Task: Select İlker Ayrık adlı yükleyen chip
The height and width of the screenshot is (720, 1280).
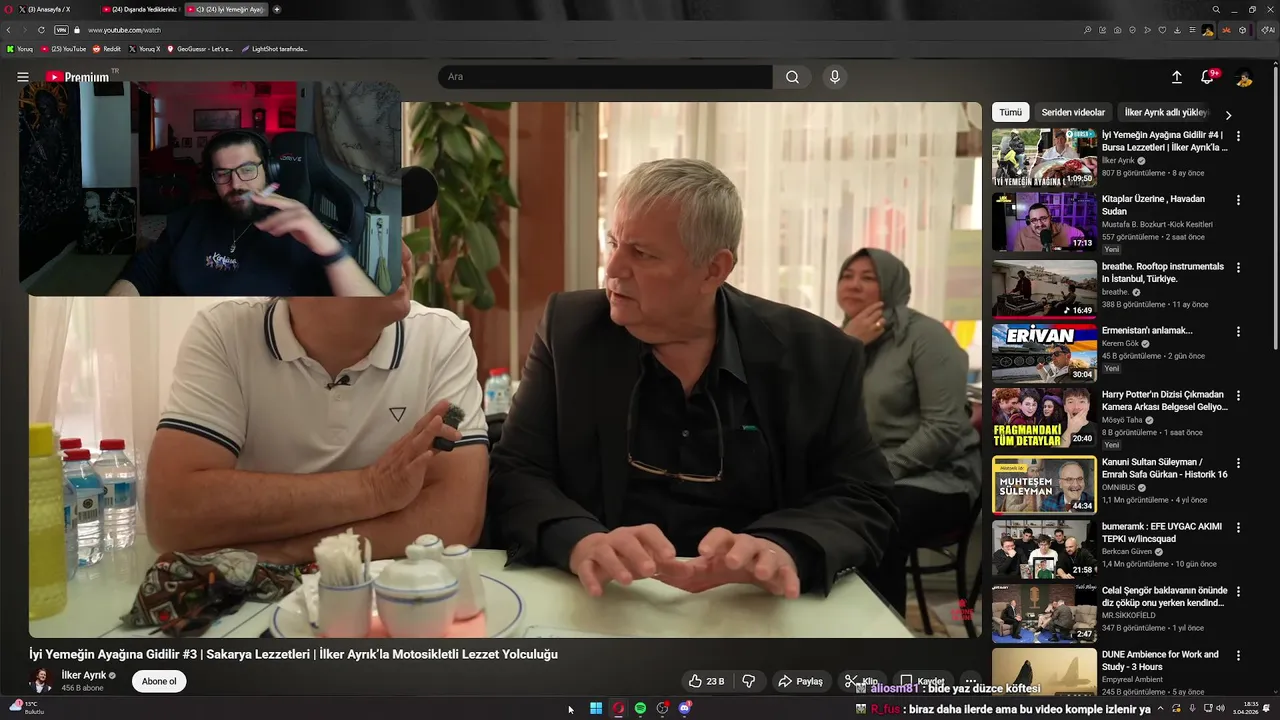Action: (x=1166, y=113)
